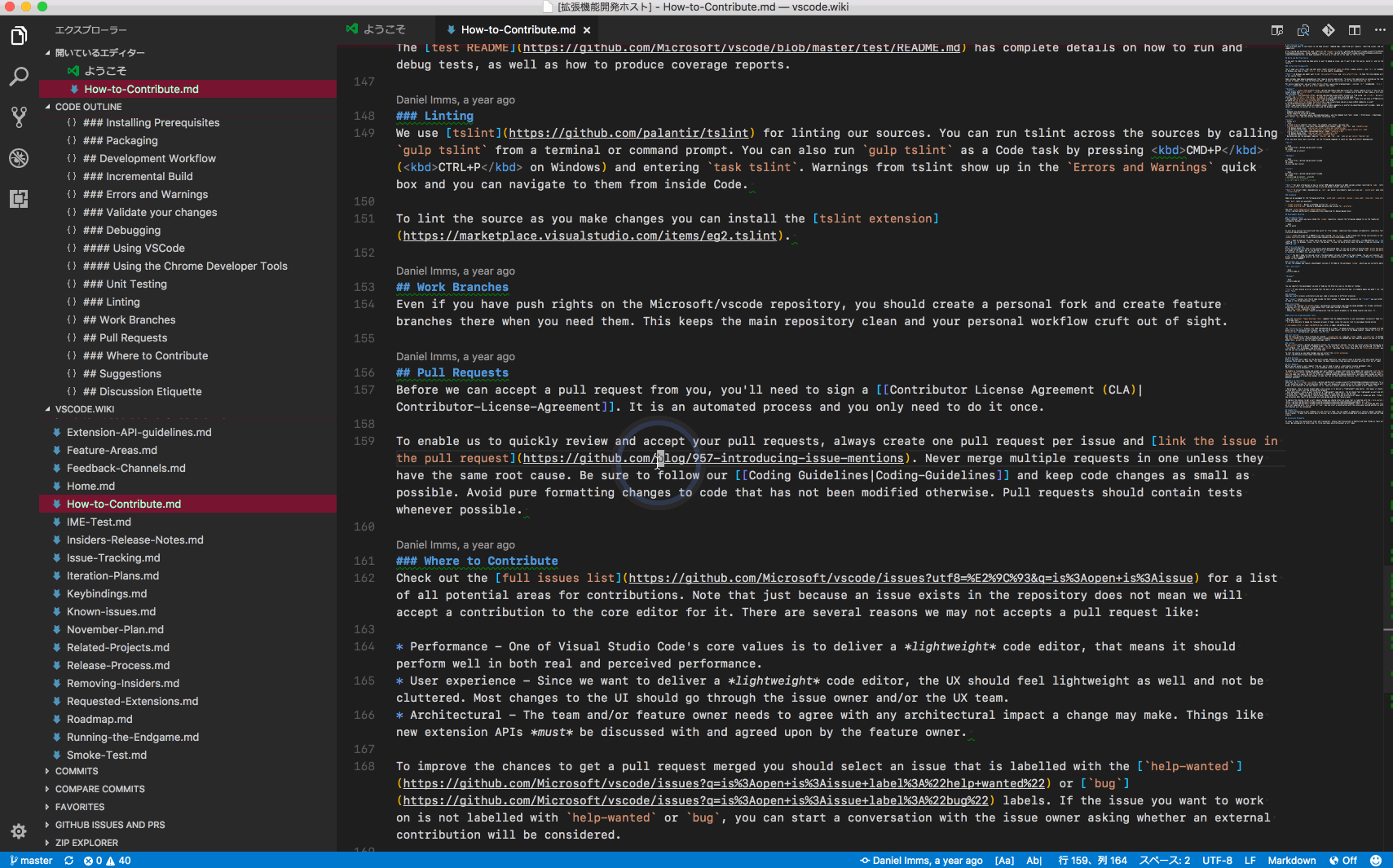Click the globe Off status item

point(1343,861)
